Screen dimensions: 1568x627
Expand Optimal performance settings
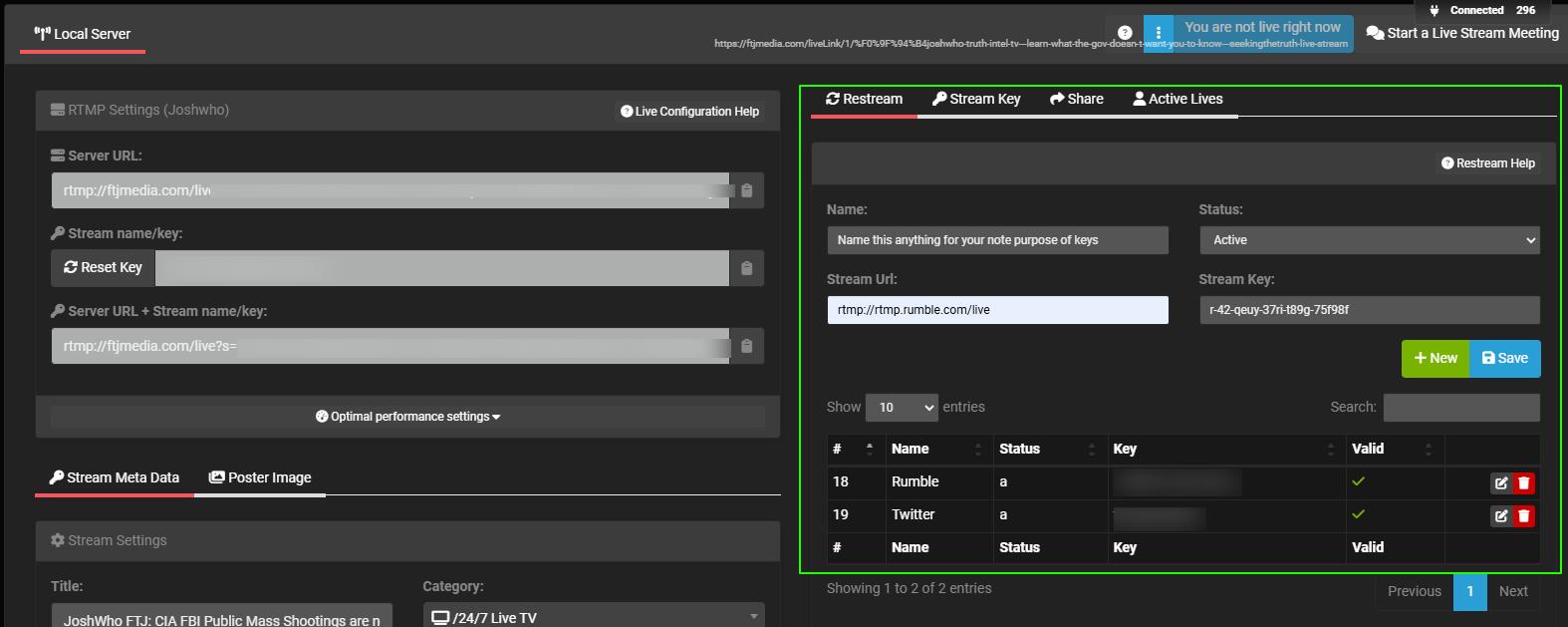click(407, 417)
